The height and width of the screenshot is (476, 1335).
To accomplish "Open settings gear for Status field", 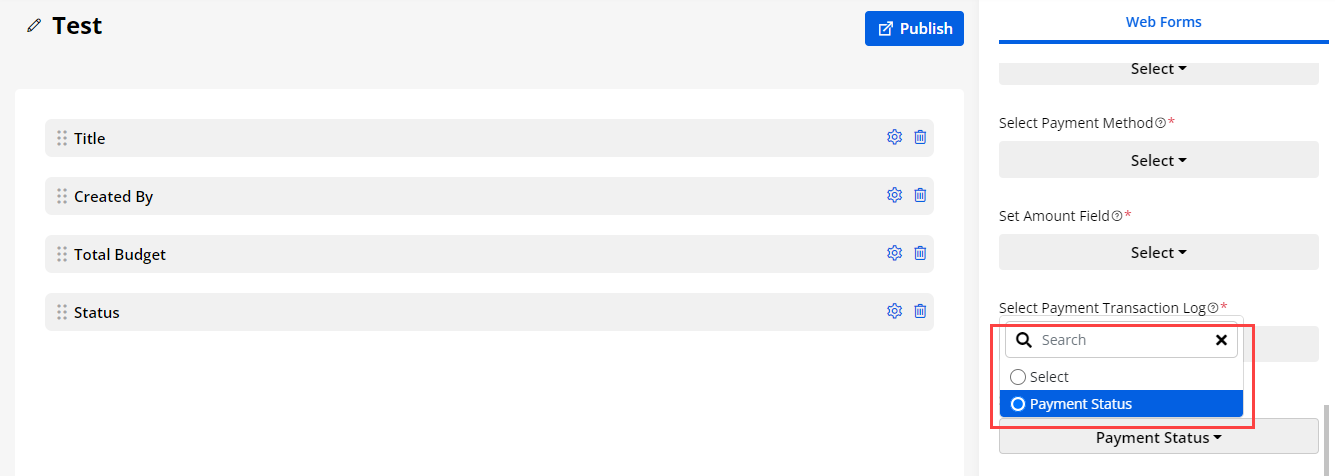I will point(894,312).
